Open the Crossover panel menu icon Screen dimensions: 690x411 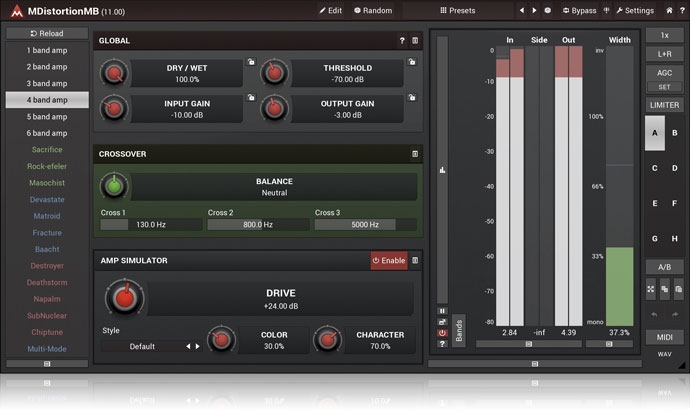point(415,154)
